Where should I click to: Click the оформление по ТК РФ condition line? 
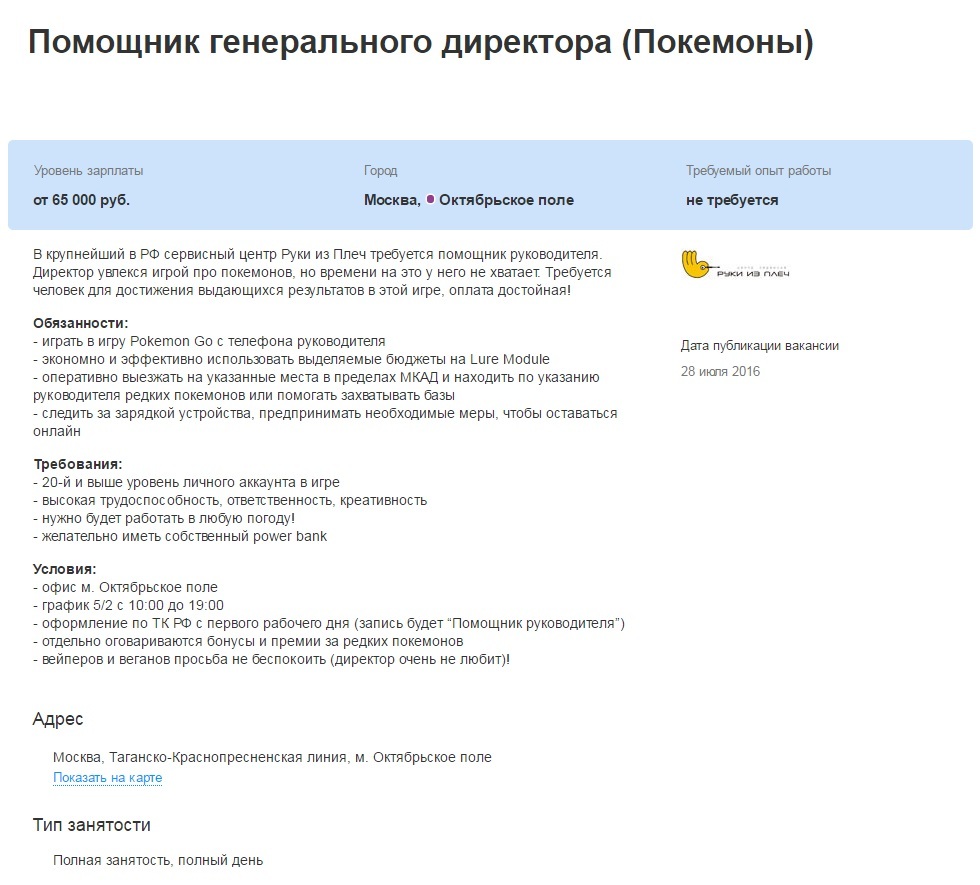coord(329,624)
